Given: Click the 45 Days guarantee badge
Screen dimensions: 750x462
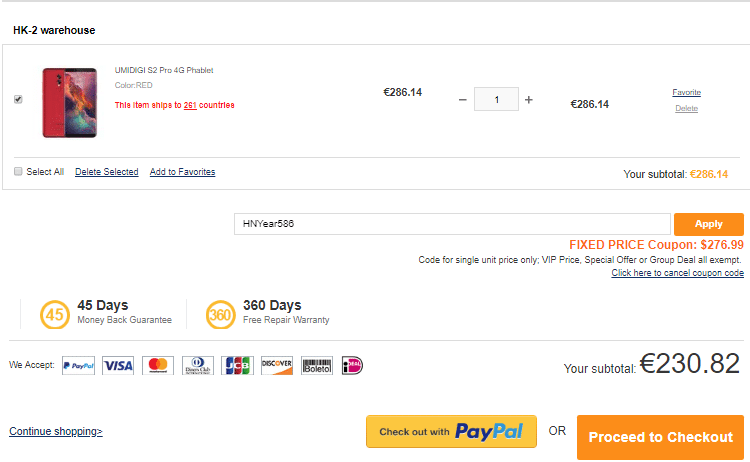Looking at the screenshot, I should pyautogui.click(x=54, y=314).
